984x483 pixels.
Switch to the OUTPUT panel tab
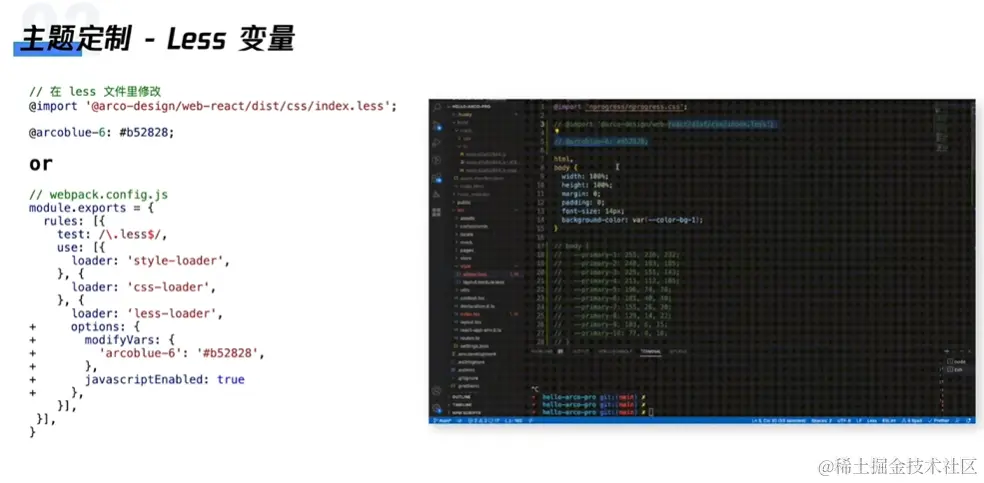pyautogui.click(x=580, y=351)
